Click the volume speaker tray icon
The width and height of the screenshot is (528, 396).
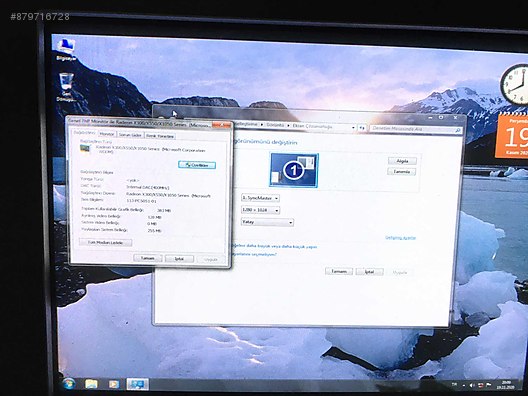pos(472,385)
